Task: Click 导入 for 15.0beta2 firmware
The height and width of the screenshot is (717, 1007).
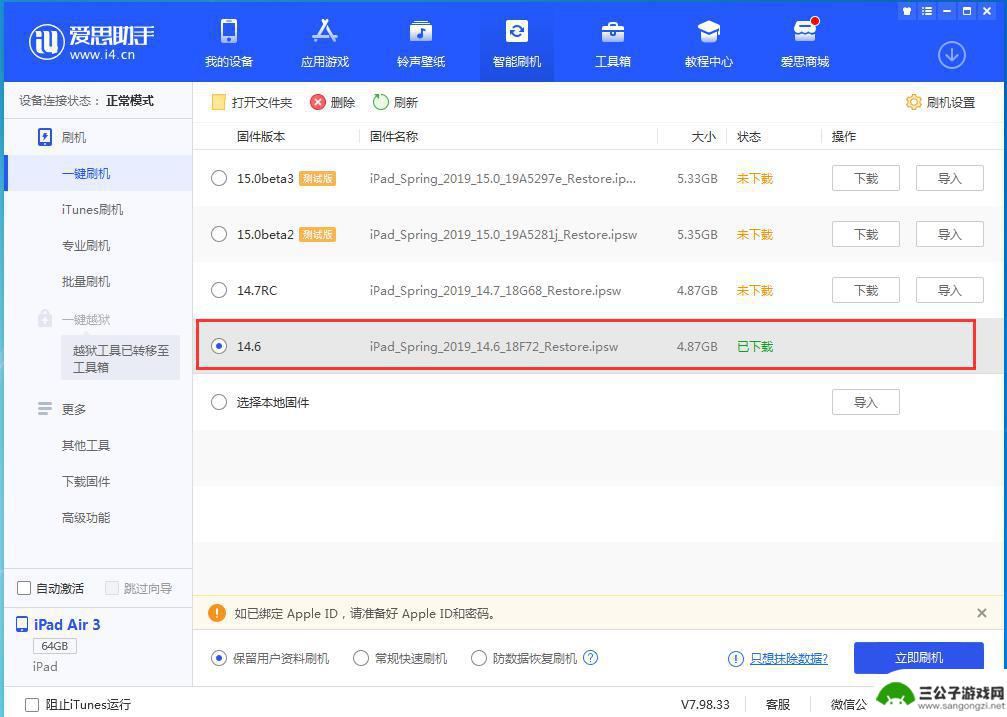Action: (949, 234)
